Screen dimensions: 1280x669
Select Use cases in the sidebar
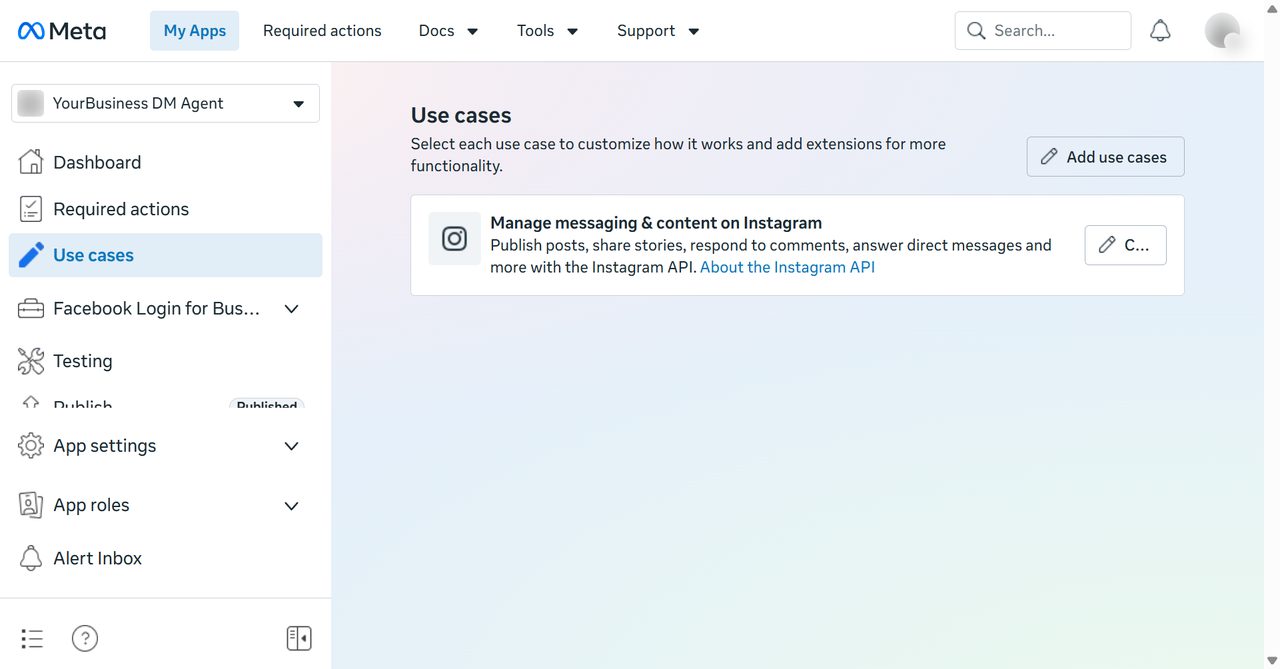(x=165, y=255)
